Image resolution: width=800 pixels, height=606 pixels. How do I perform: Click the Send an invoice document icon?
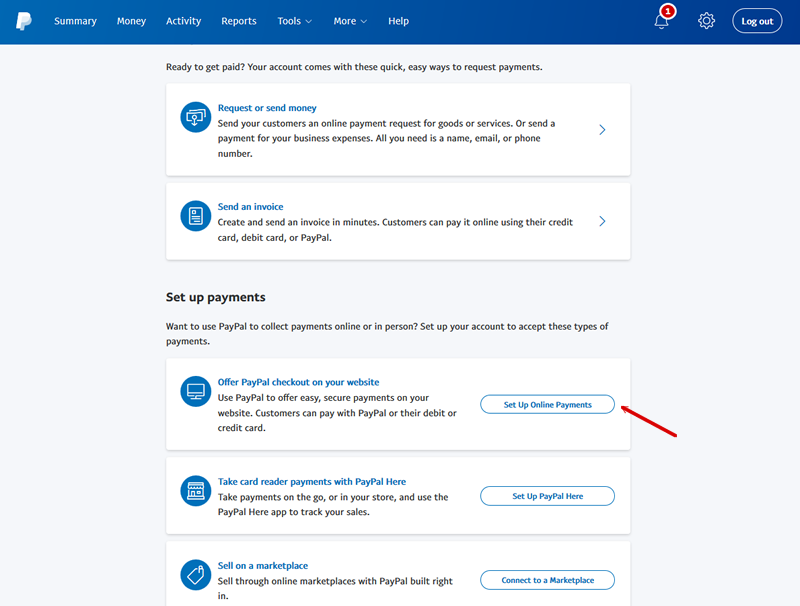click(195, 216)
